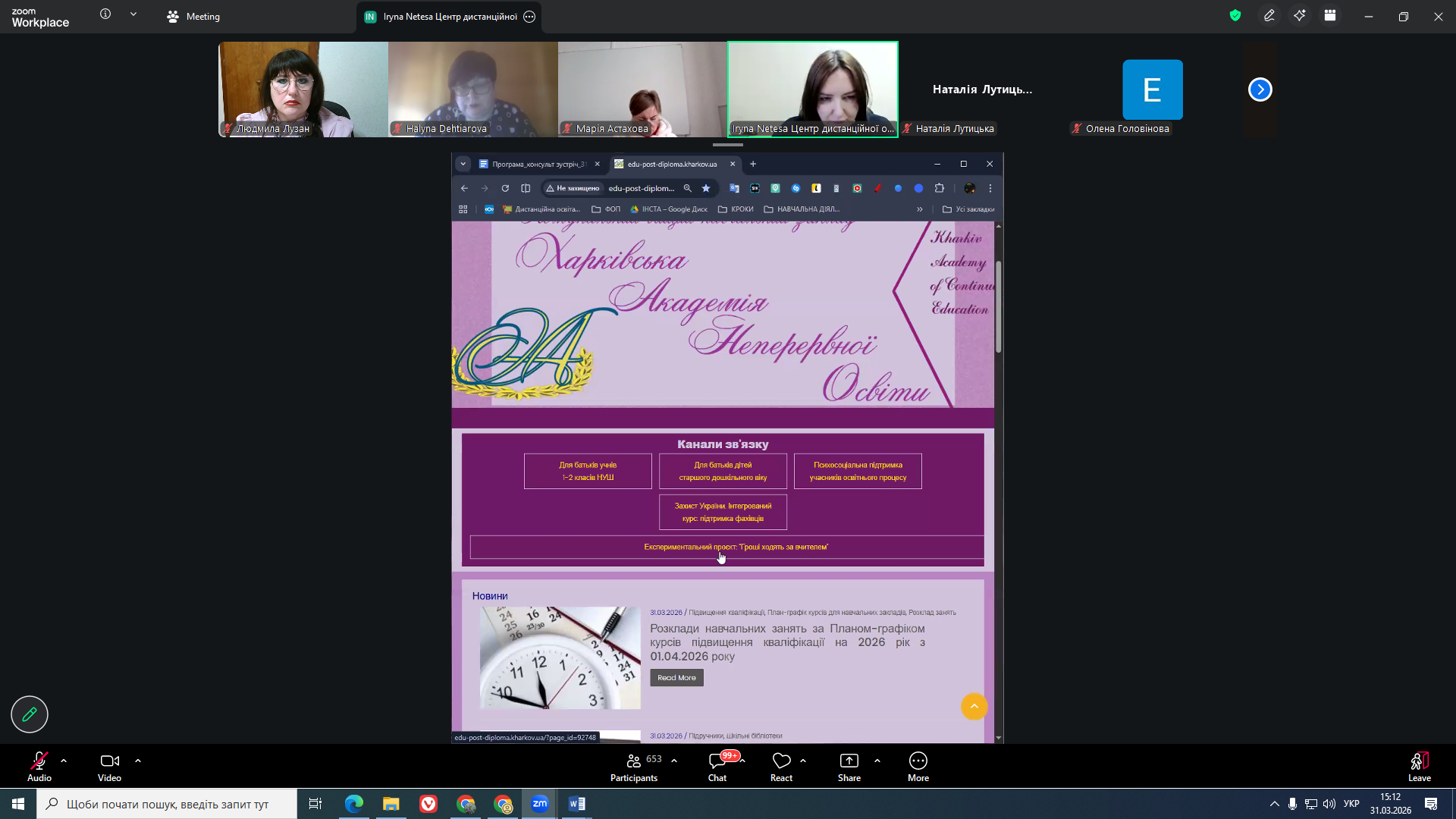Image resolution: width=1456 pixels, height=819 pixels.
Task: Click the Word icon in the taskbar
Action: pyautogui.click(x=576, y=804)
